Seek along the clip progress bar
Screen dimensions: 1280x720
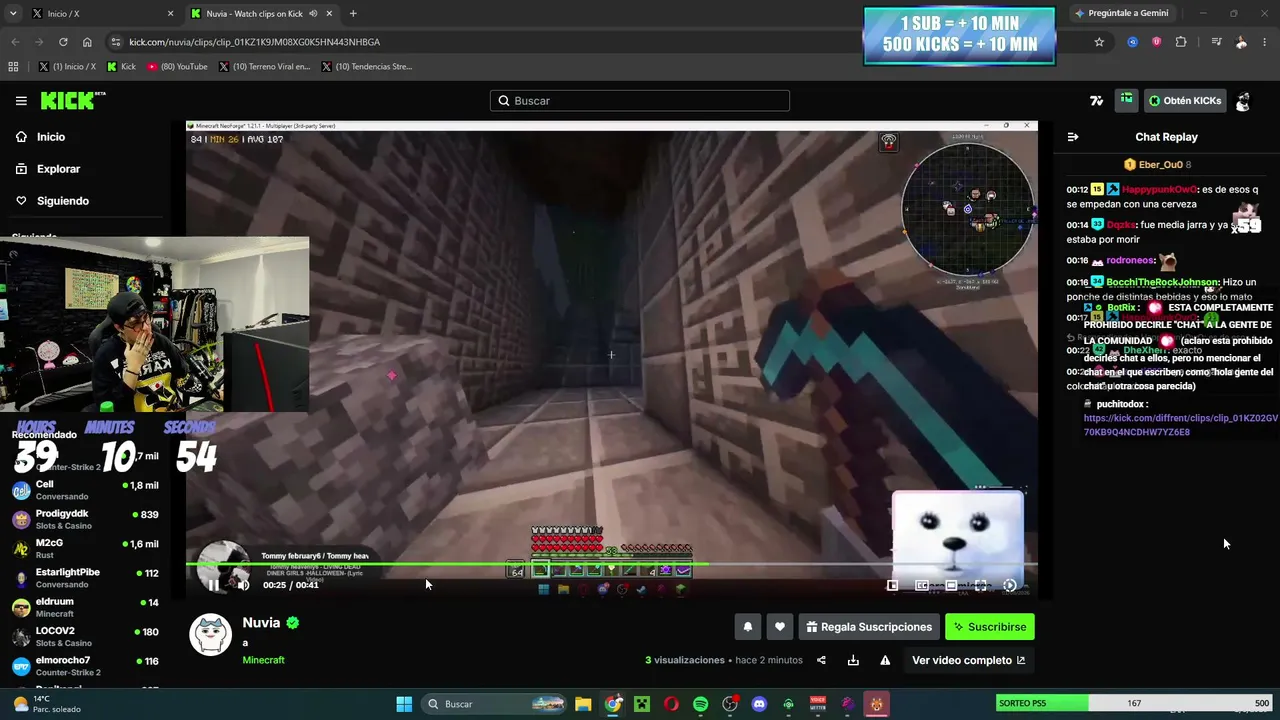tap(611, 565)
